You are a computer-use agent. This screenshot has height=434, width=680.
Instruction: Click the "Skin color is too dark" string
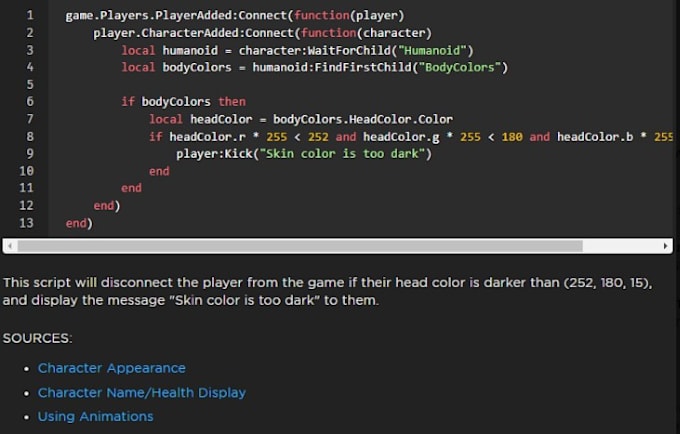pyautogui.click(x=342, y=153)
